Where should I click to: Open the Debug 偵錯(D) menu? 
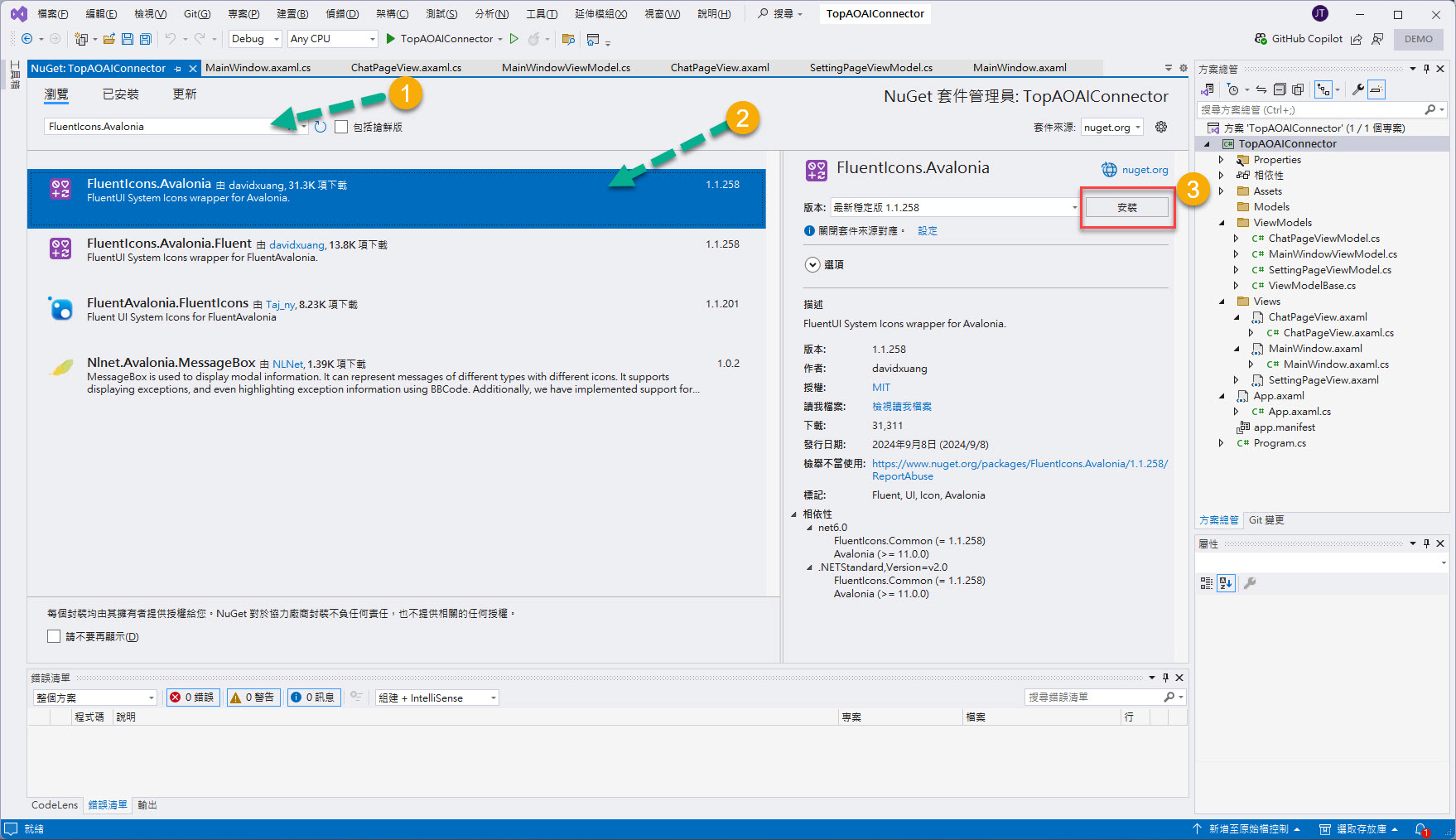click(x=342, y=13)
